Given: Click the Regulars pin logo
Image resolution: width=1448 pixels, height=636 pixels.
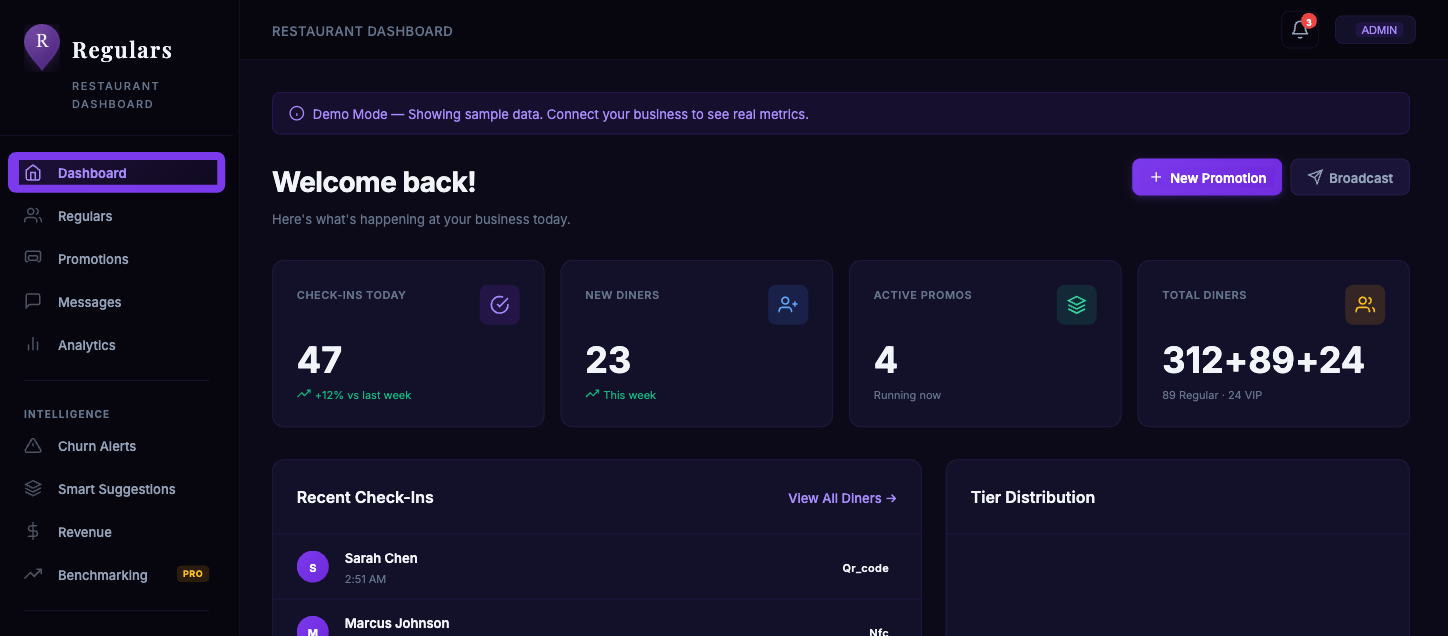Looking at the screenshot, I should pyautogui.click(x=41, y=46).
